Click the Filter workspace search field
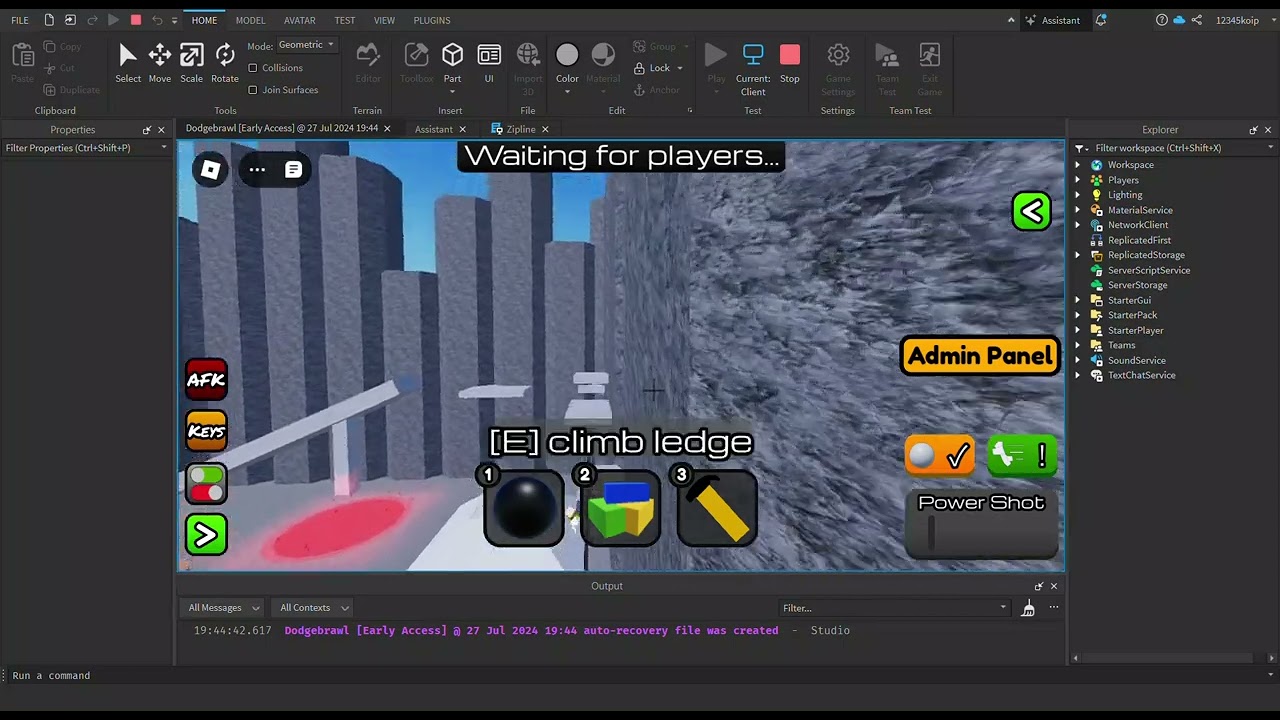The width and height of the screenshot is (1280, 720). 1174,148
